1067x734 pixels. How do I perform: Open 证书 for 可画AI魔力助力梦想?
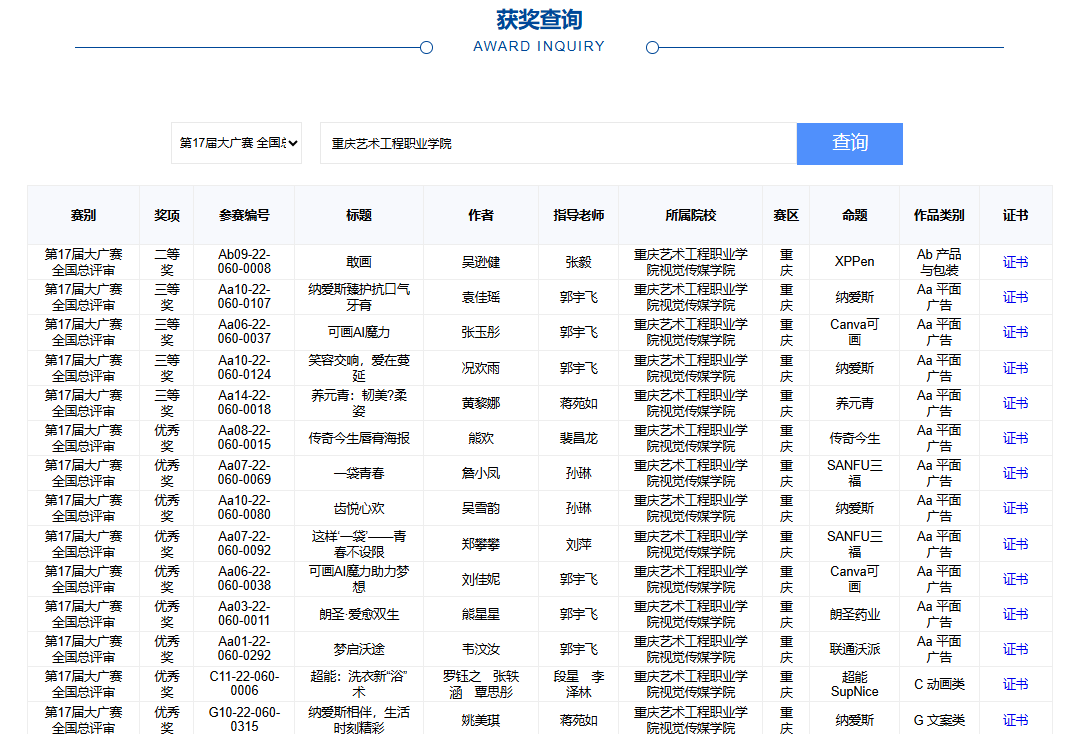click(1015, 579)
